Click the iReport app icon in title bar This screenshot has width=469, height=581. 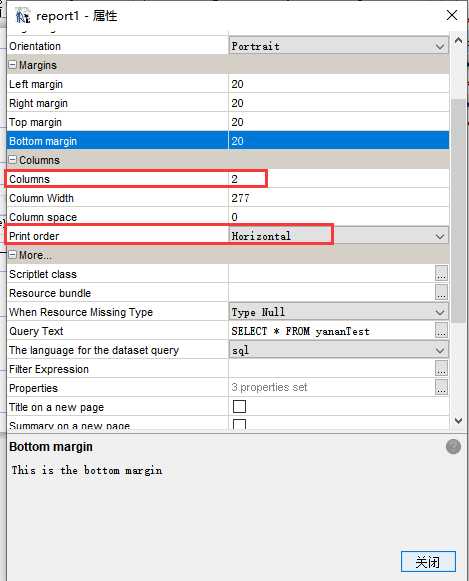[22, 16]
